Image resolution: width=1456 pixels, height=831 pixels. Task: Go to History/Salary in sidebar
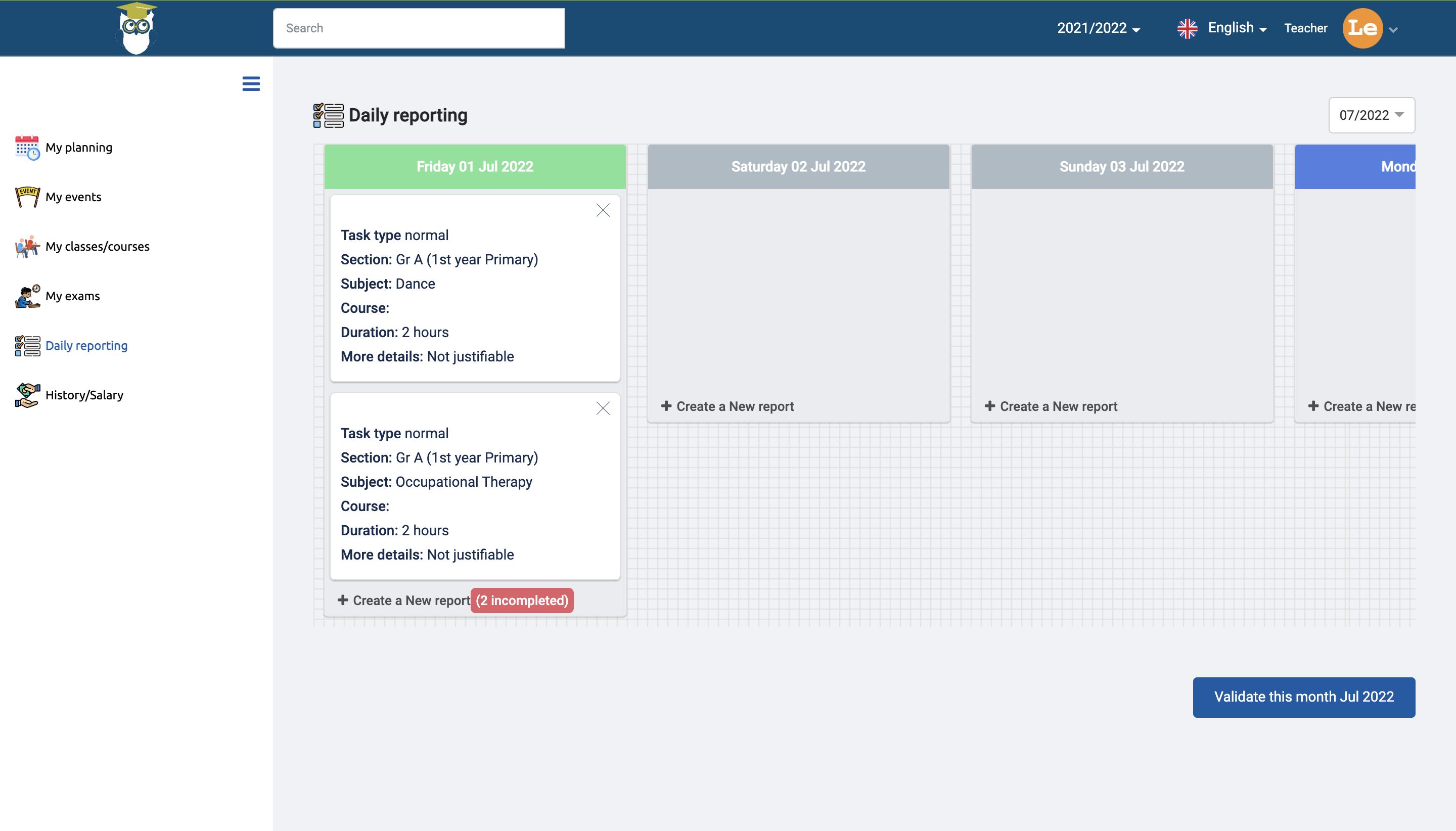click(x=84, y=395)
